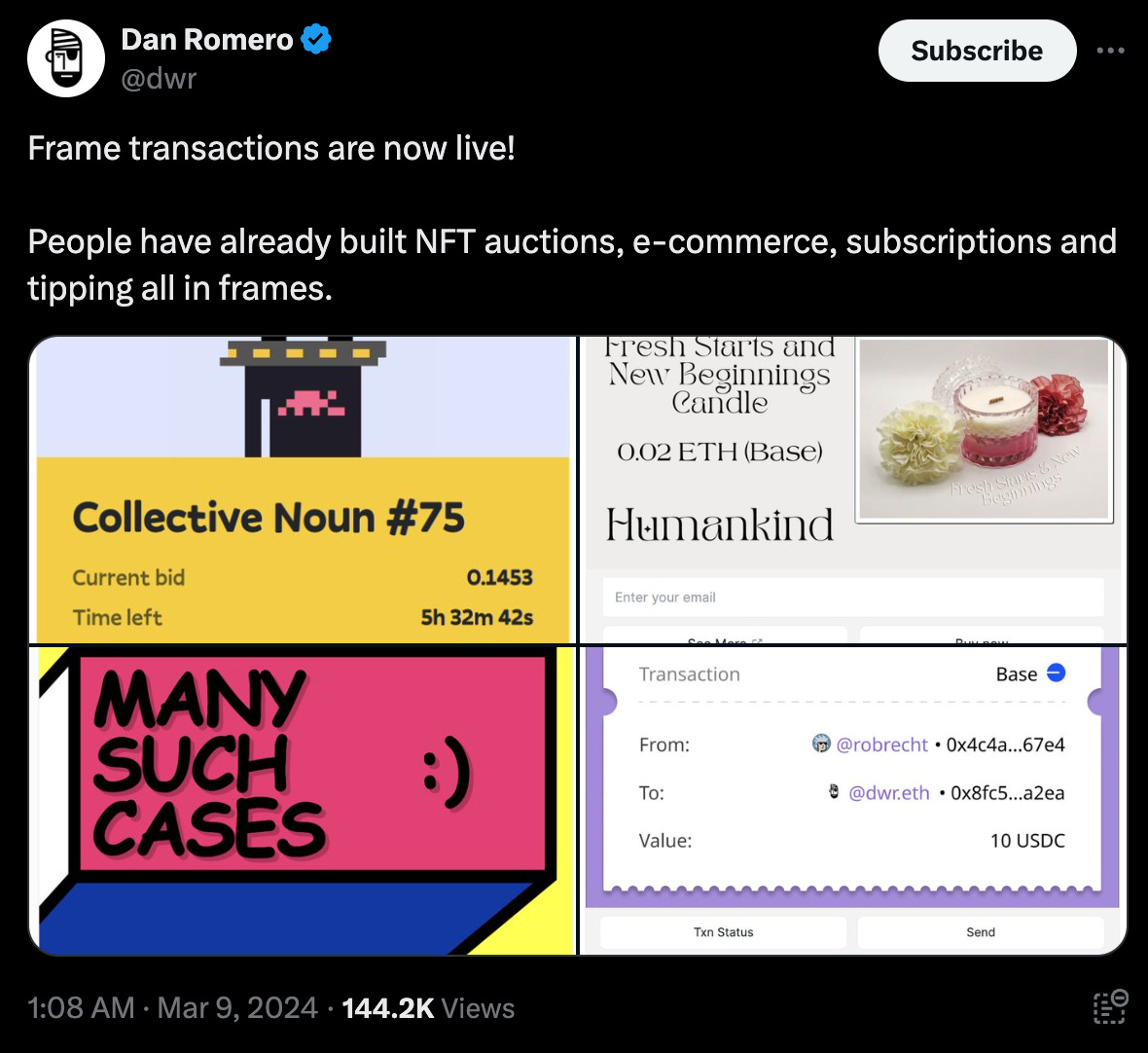Viewport: 1148px width, 1053px height.
Task: Click the Subscribe button
Action: [977, 50]
